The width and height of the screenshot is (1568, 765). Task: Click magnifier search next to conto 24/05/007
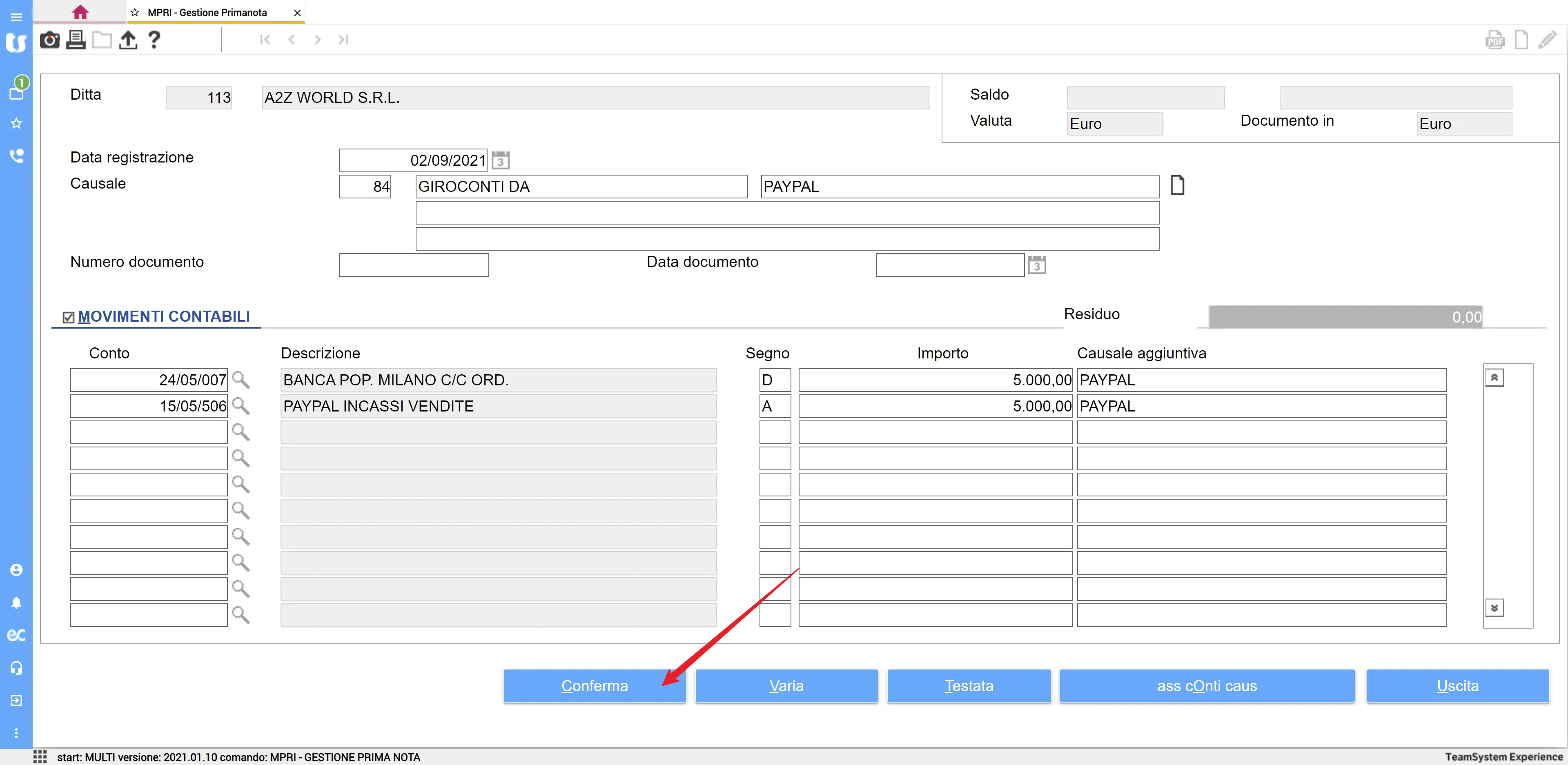pyautogui.click(x=241, y=380)
